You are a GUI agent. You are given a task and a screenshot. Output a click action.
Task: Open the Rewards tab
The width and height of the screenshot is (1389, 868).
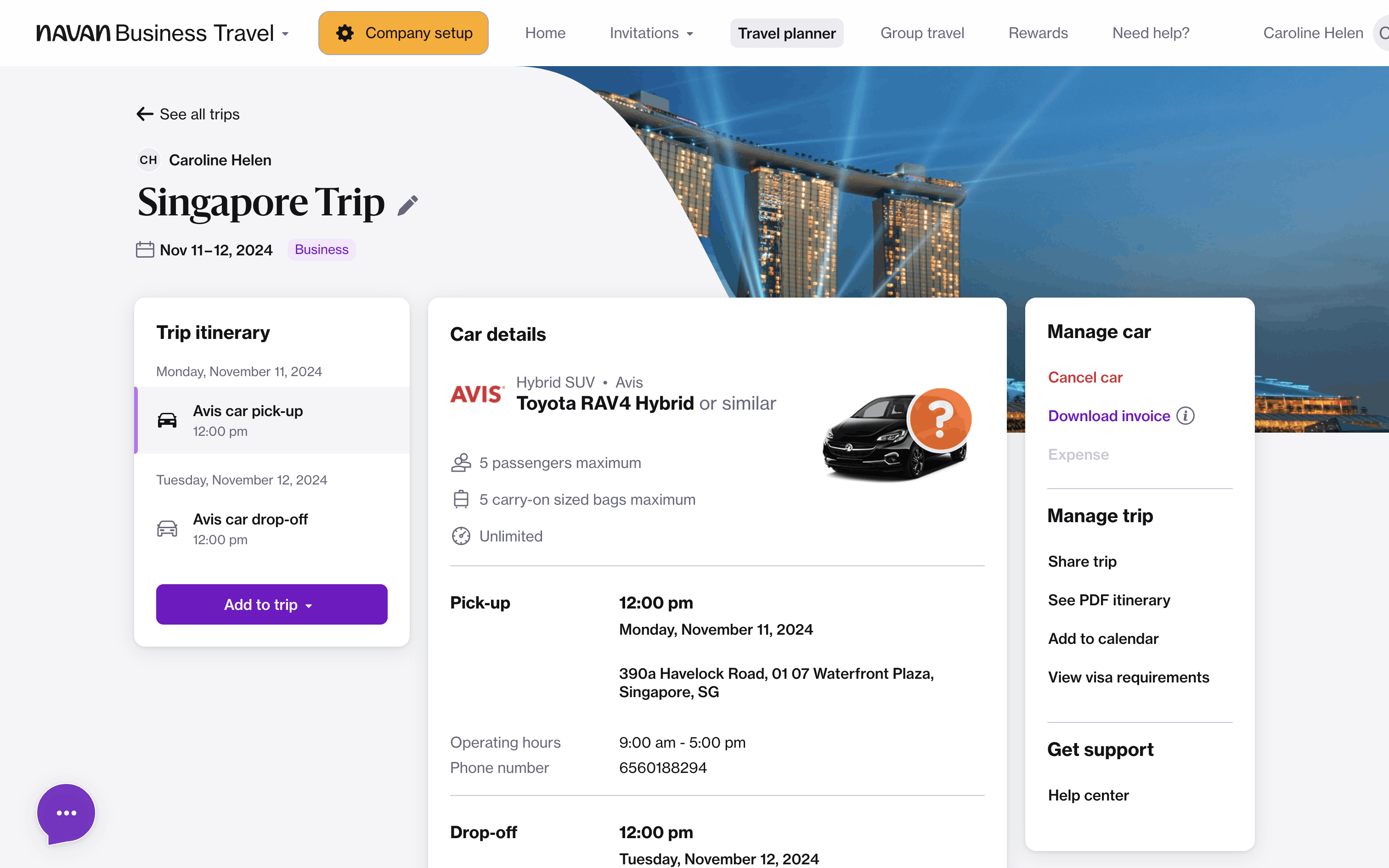click(x=1038, y=33)
